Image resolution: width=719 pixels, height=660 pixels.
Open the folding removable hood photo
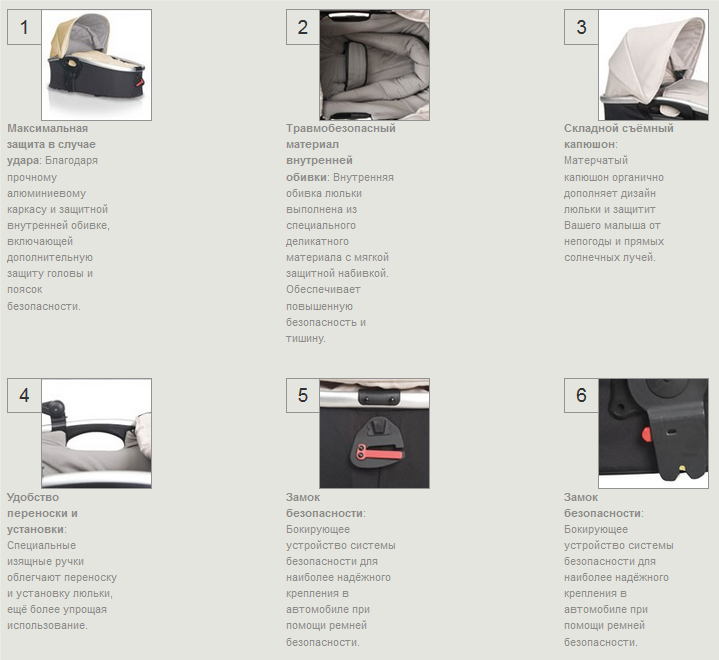click(653, 65)
